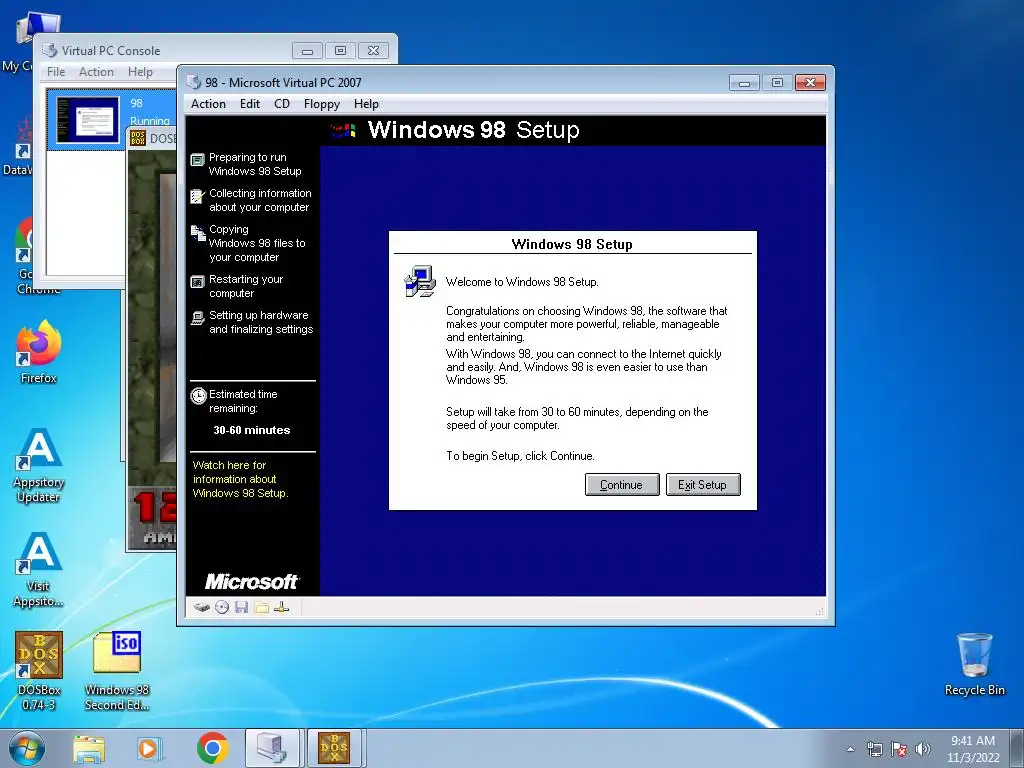Open the CD menu

click(x=281, y=104)
